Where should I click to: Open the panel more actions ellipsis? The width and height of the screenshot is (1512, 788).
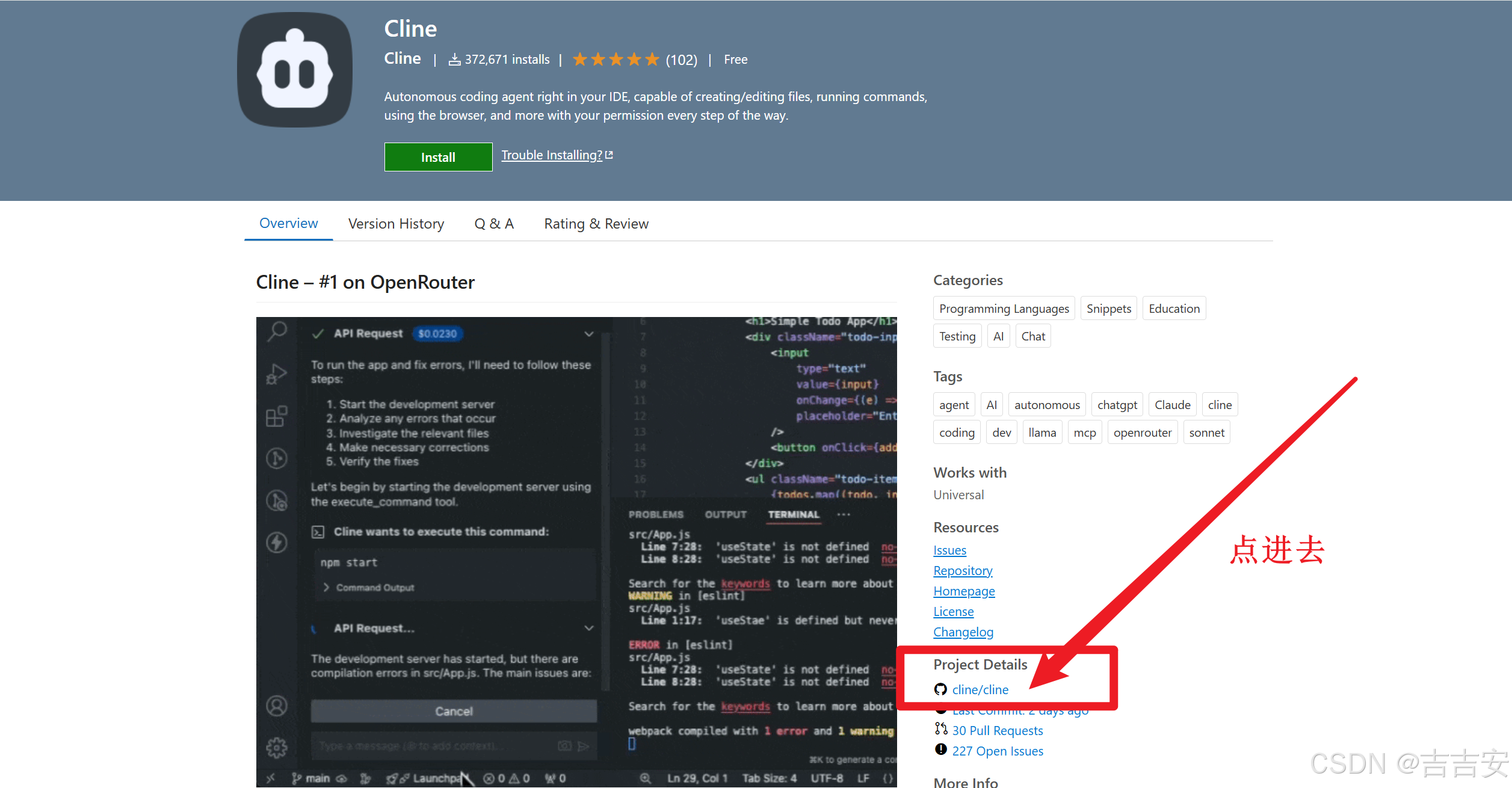[x=844, y=514]
